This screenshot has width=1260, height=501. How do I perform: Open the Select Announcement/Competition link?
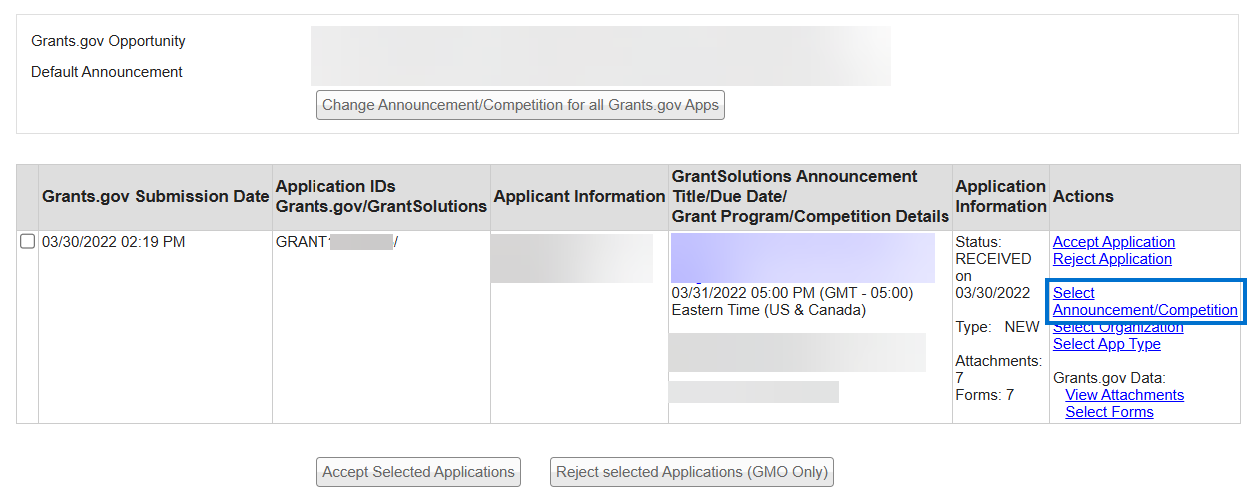(1144, 302)
